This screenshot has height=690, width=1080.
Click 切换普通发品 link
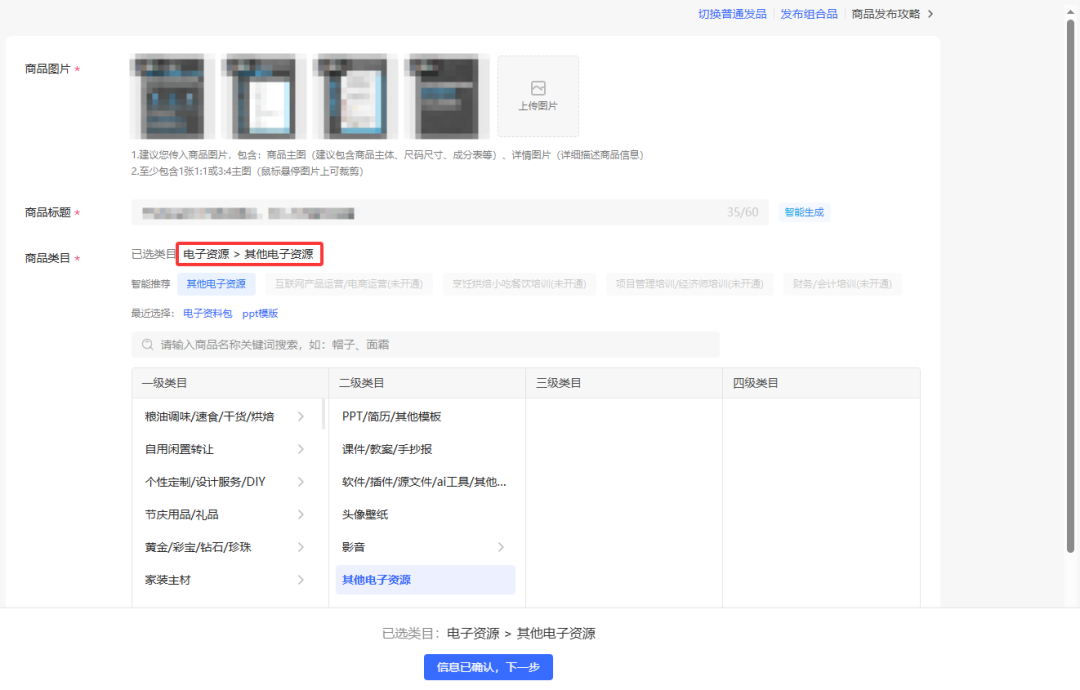732,14
